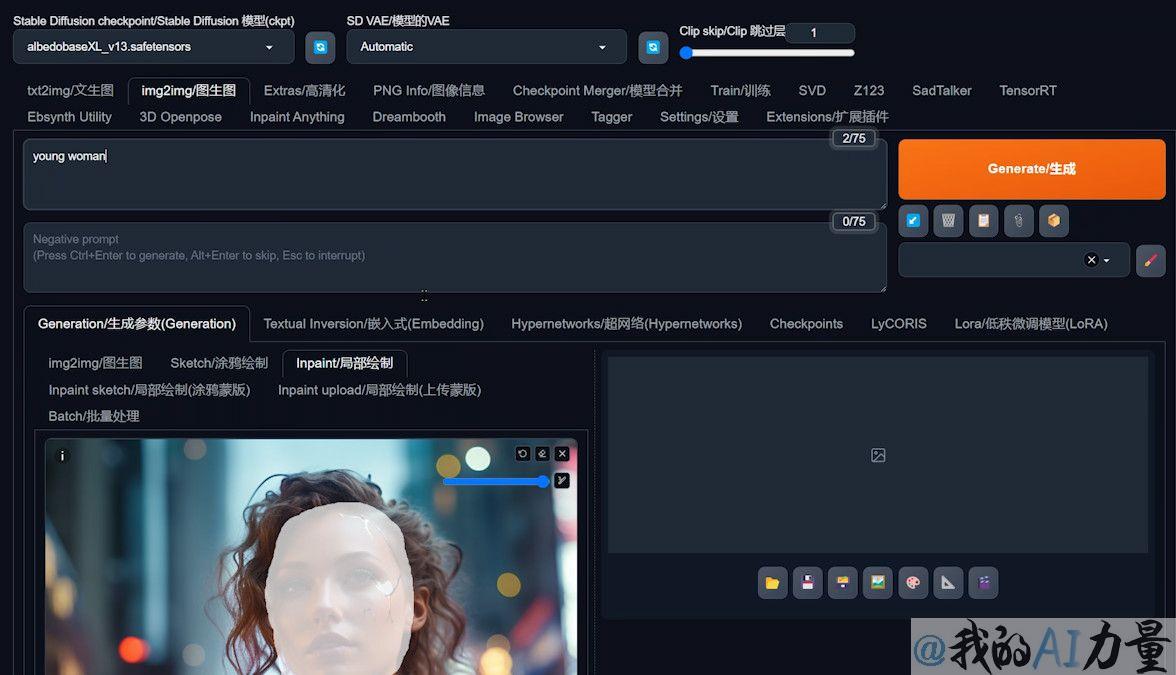The height and width of the screenshot is (675, 1176).
Task: Select the Generation/生成参数 tab
Action: point(136,324)
